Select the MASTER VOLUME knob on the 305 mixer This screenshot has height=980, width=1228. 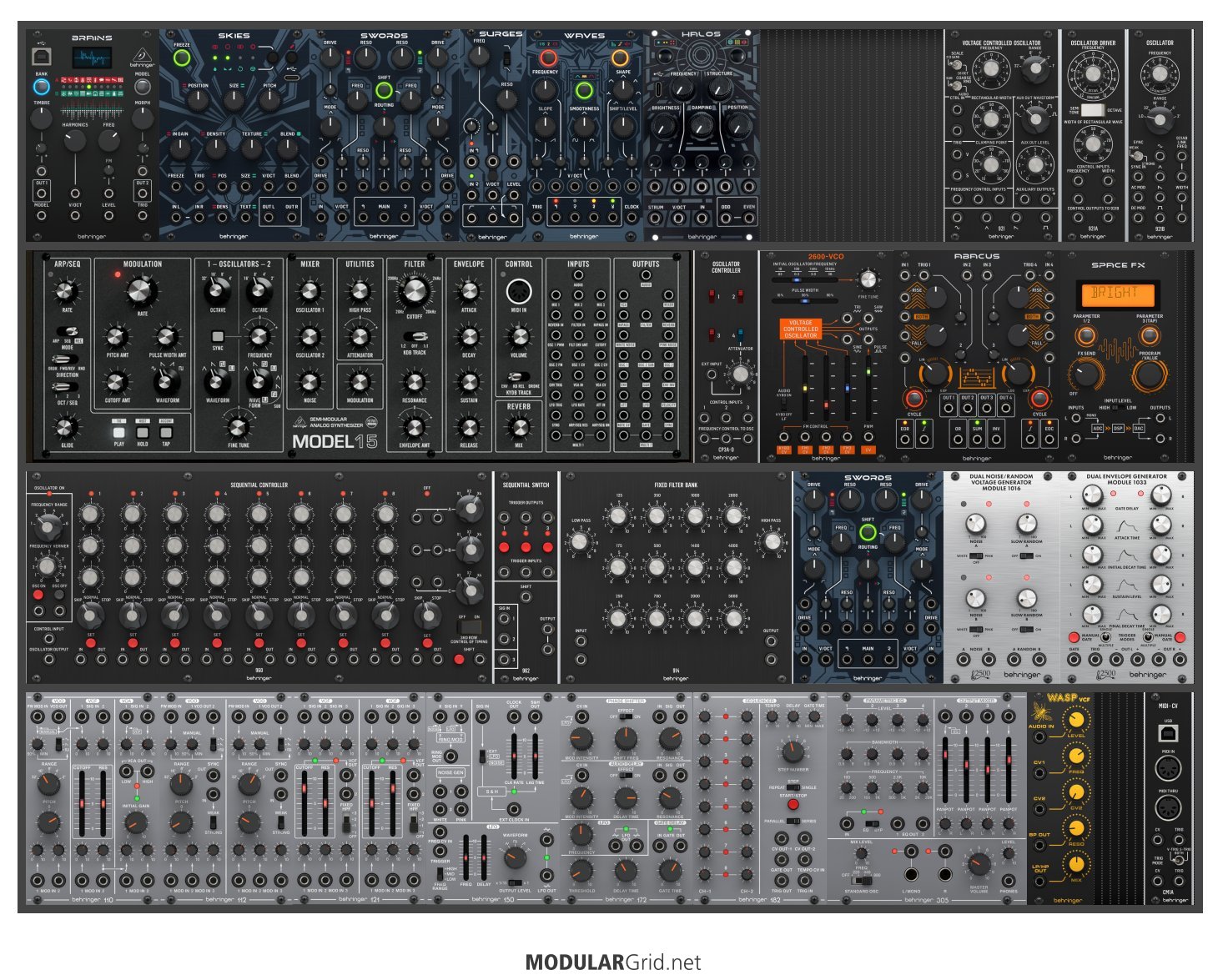click(x=978, y=864)
